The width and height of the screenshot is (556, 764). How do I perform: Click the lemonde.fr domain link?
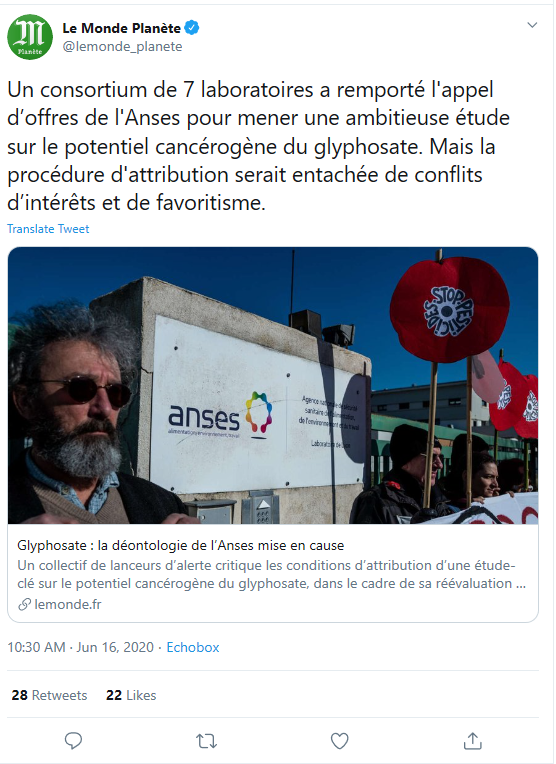(x=68, y=605)
